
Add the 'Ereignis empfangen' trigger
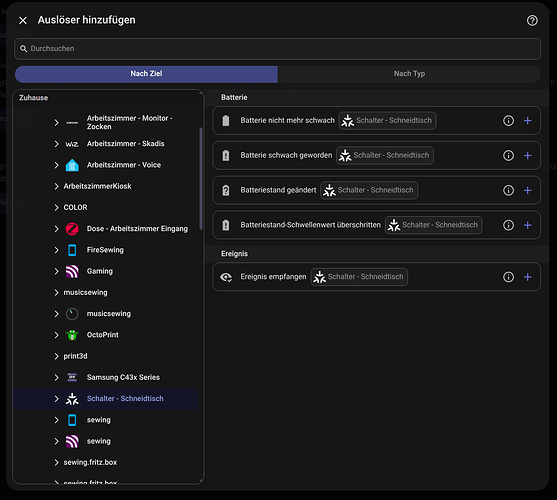(528, 277)
